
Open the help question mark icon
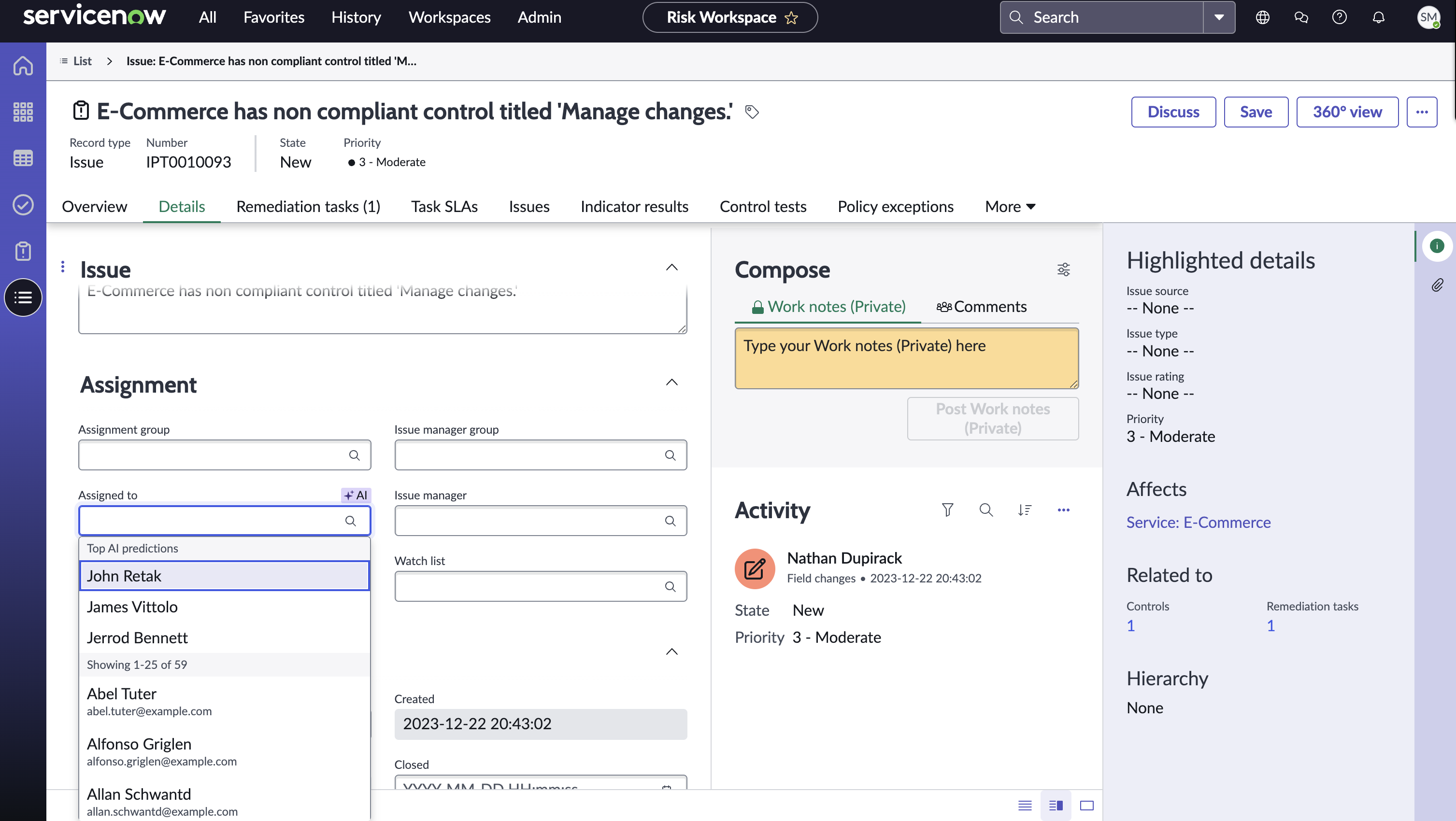pyautogui.click(x=1340, y=17)
